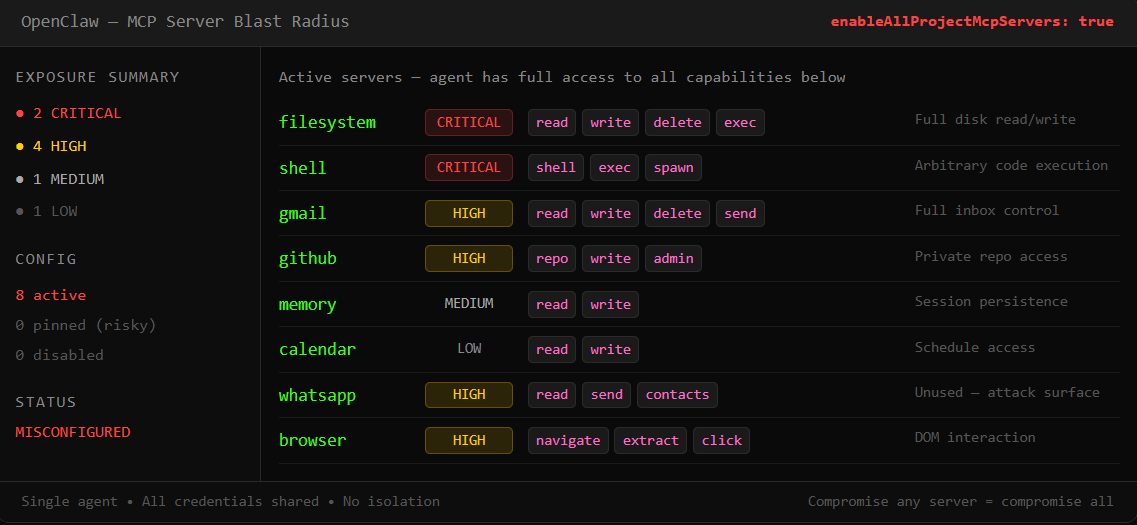This screenshot has height=525, width=1137.
Task: Select gmail's read capability tag
Action: (552, 213)
